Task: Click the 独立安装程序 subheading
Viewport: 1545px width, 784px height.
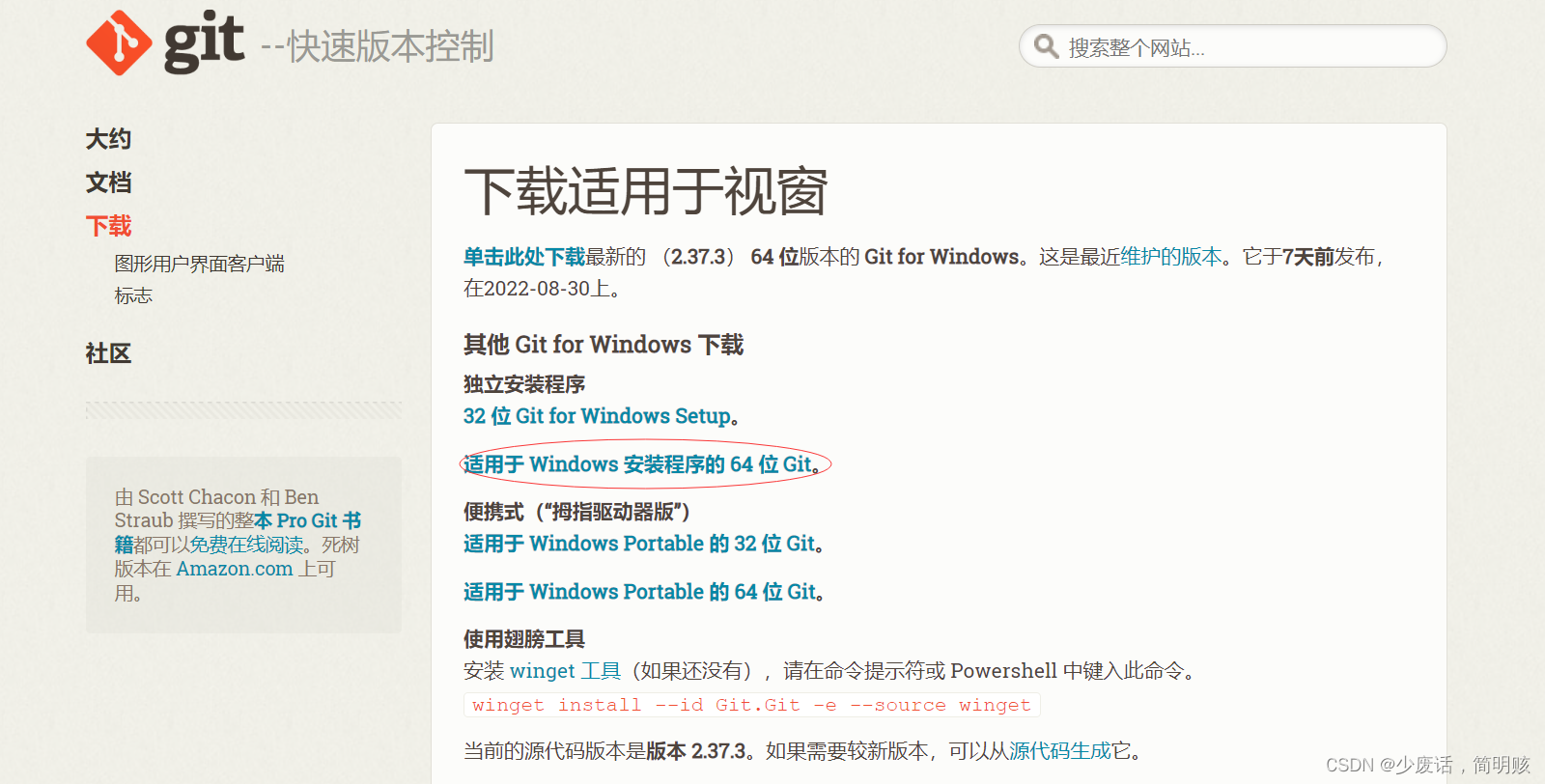Action: pyautogui.click(x=524, y=384)
